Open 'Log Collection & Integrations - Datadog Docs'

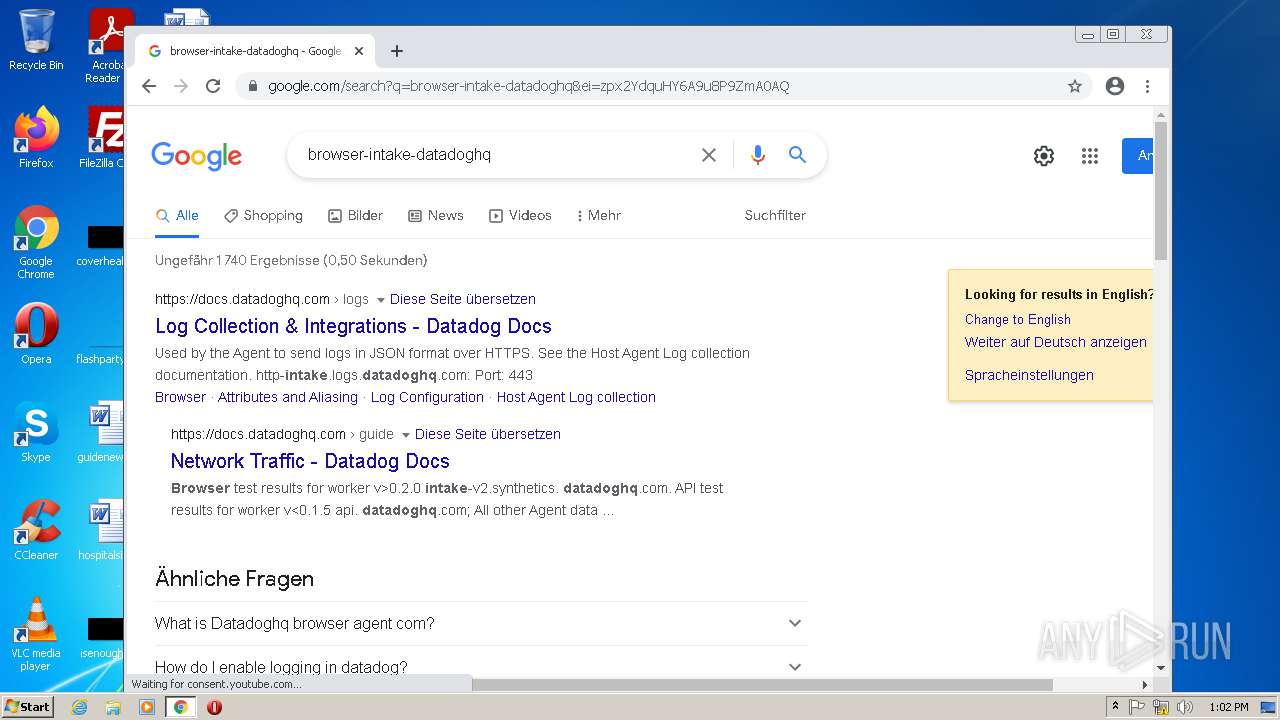[x=353, y=326]
